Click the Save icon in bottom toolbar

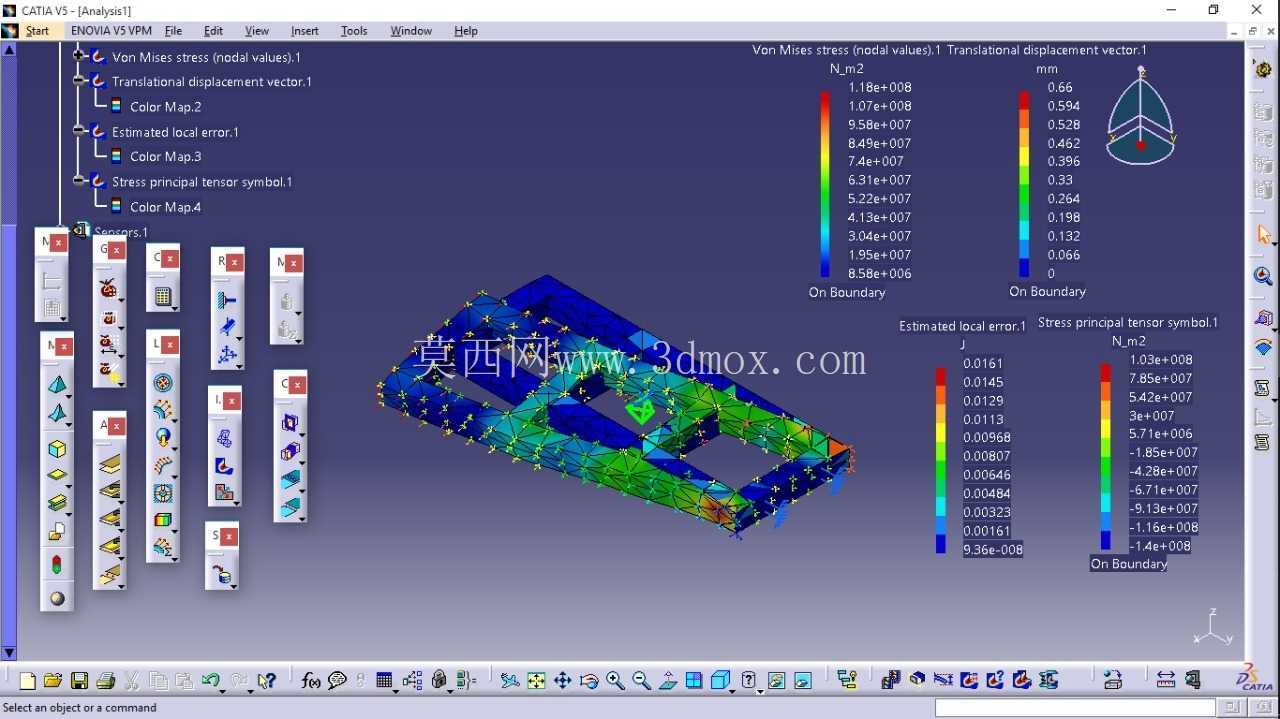click(79, 681)
